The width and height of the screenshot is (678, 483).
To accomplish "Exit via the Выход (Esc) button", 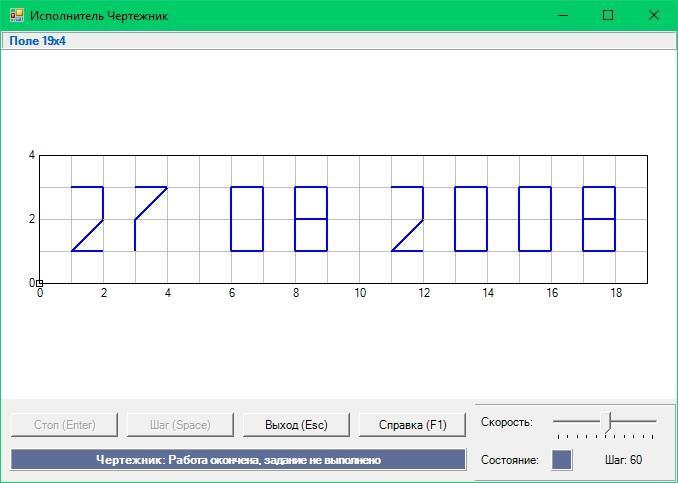I will 296,425.
